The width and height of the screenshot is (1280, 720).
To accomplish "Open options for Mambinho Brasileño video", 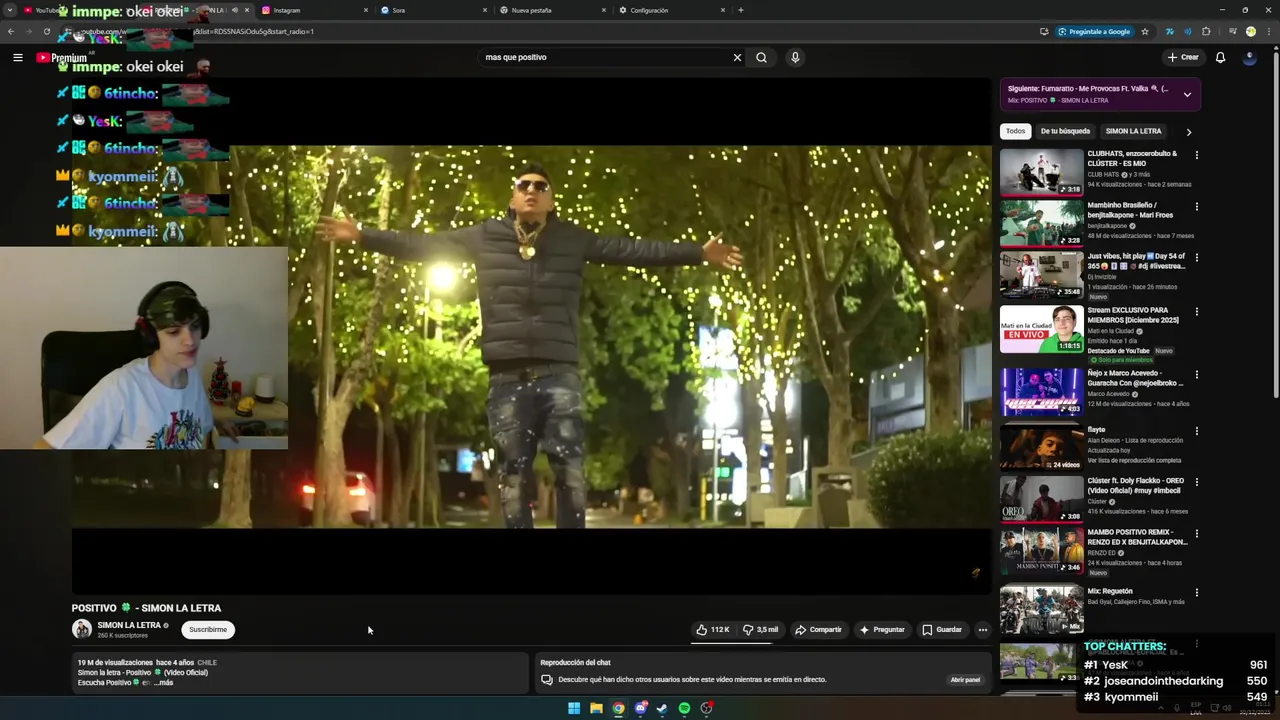I will click(x=1196, y=207).
